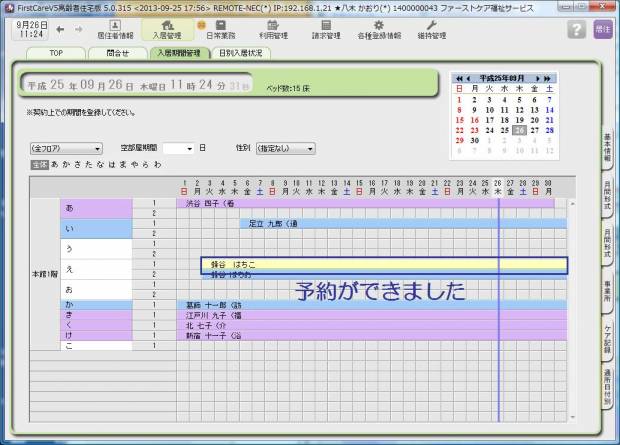Select date 26 in the calendar
The height and width of the screenshot is (445, 620).
coord(520,130)
